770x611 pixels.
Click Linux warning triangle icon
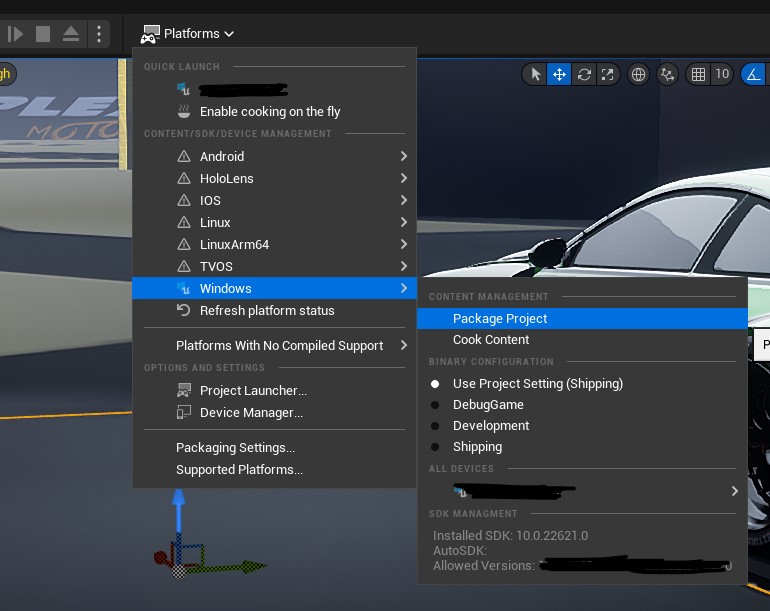[184, 222]
